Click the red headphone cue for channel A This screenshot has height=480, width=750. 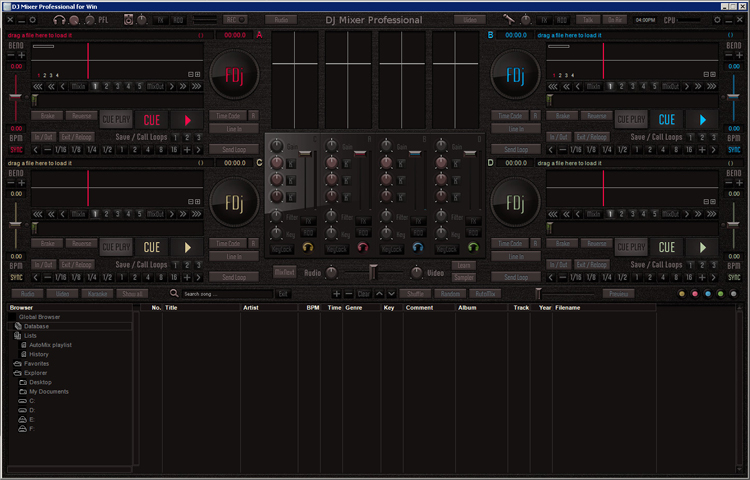(x=363, y=247)
